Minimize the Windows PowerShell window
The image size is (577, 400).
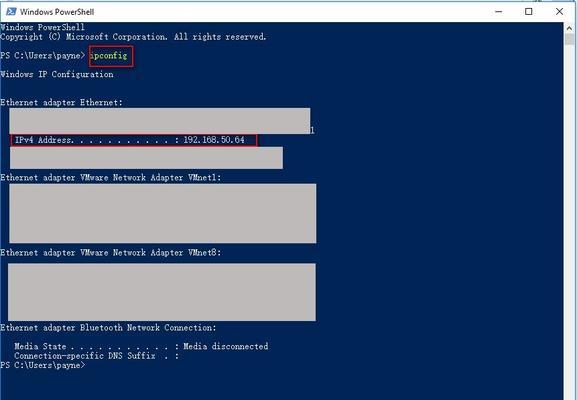point(499,12)
